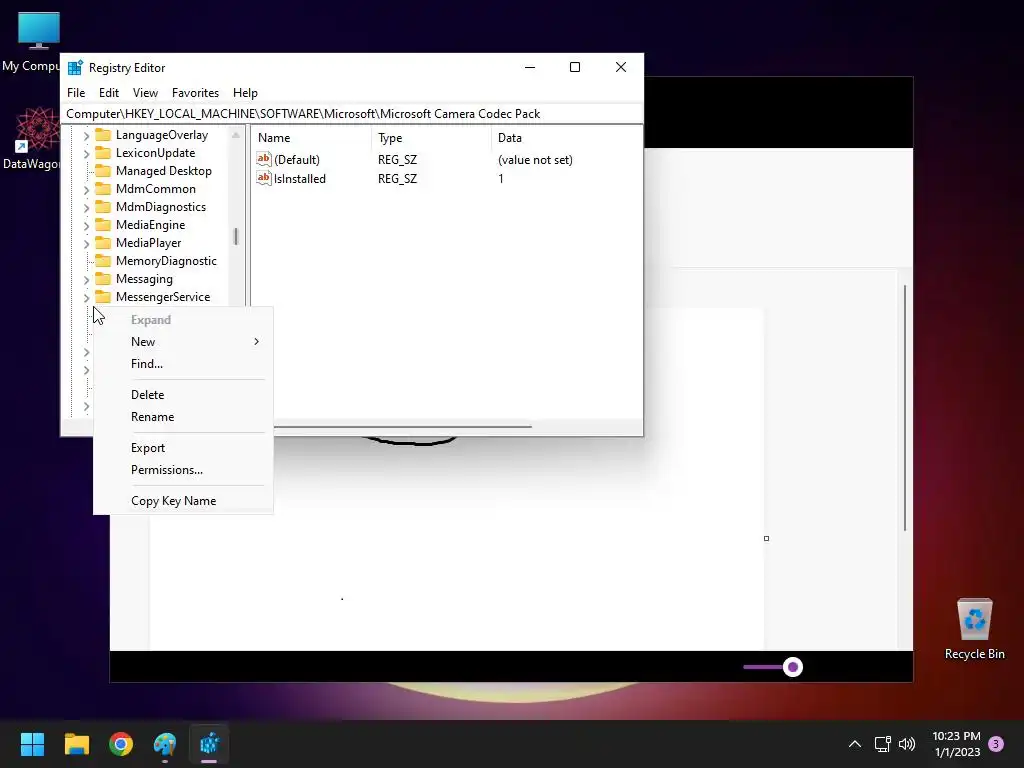Choose Rename from context menu
Image resolution: width=1024 pixels, height=768 pixels.
[183, 417]
